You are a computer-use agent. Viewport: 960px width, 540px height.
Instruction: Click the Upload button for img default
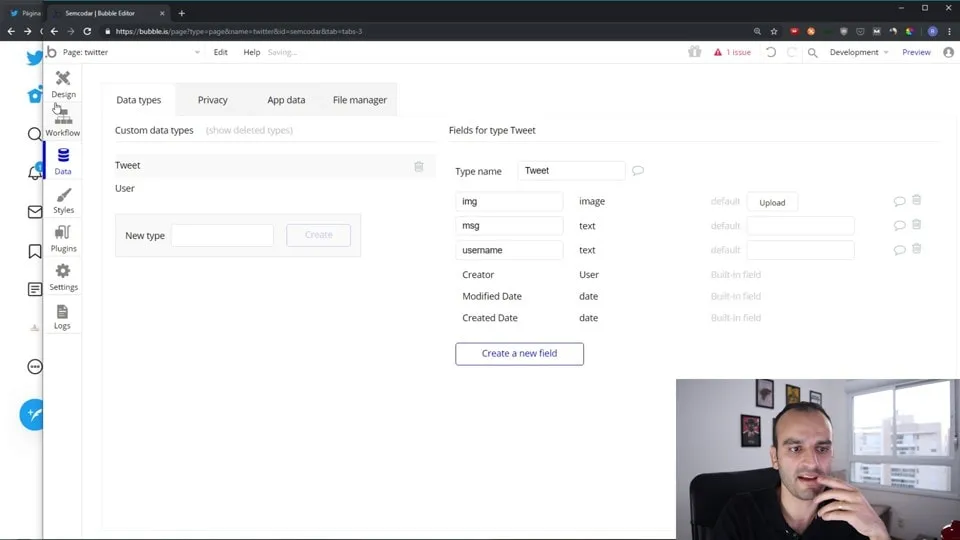click(x=772, y=202)
